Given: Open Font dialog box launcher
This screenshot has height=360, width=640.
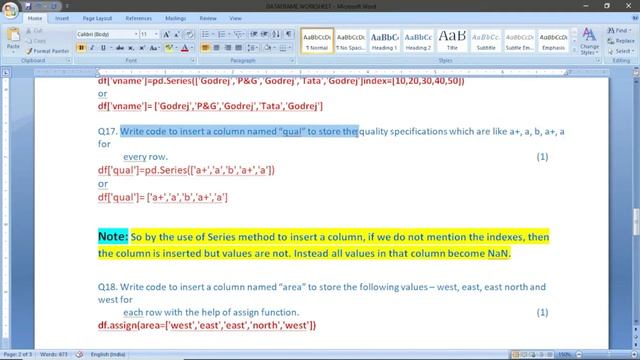Looking at the screenshot, I should (x=193, y=60).
